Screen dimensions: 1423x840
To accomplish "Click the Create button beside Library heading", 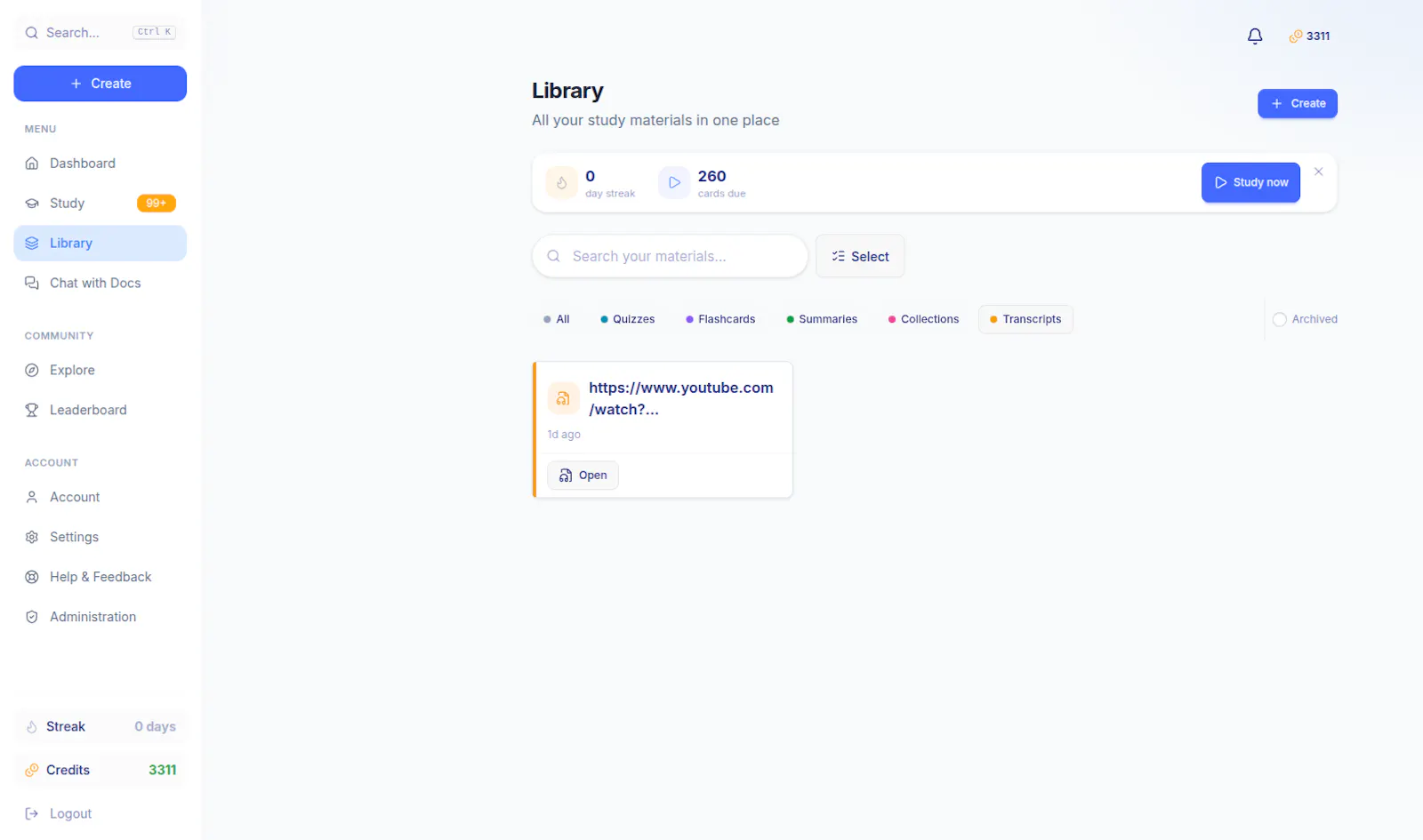I will 1298,104.
